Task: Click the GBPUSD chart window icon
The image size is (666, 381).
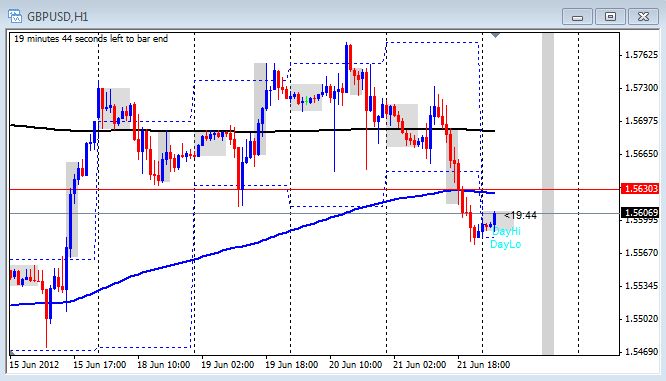Action: point(15,17)
